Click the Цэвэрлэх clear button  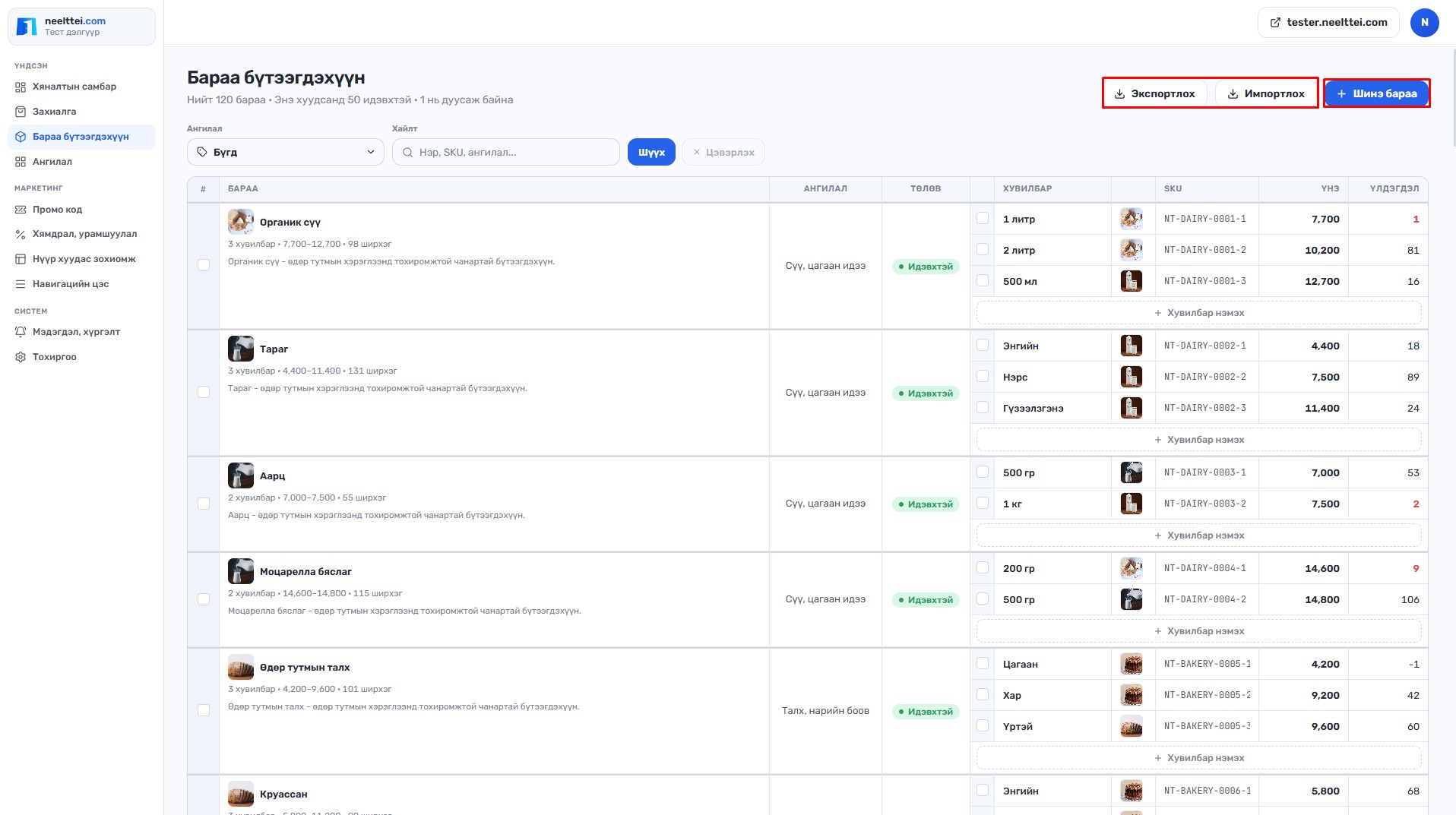tap(723, 152)
